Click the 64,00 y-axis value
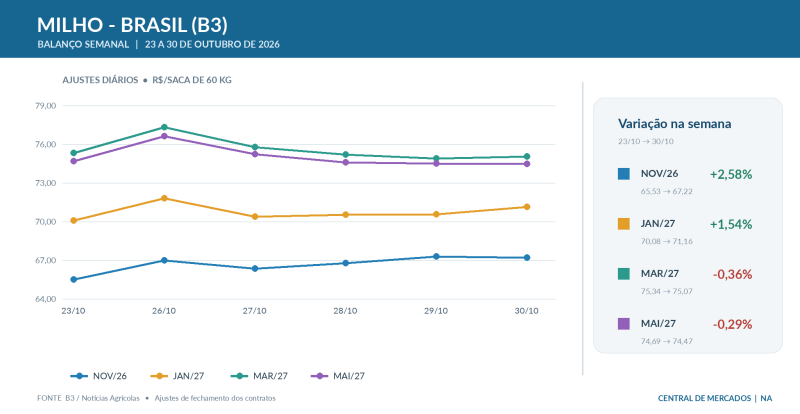This screenshot has width=800, height=414. pyautogui.click(x=45, y=299)
